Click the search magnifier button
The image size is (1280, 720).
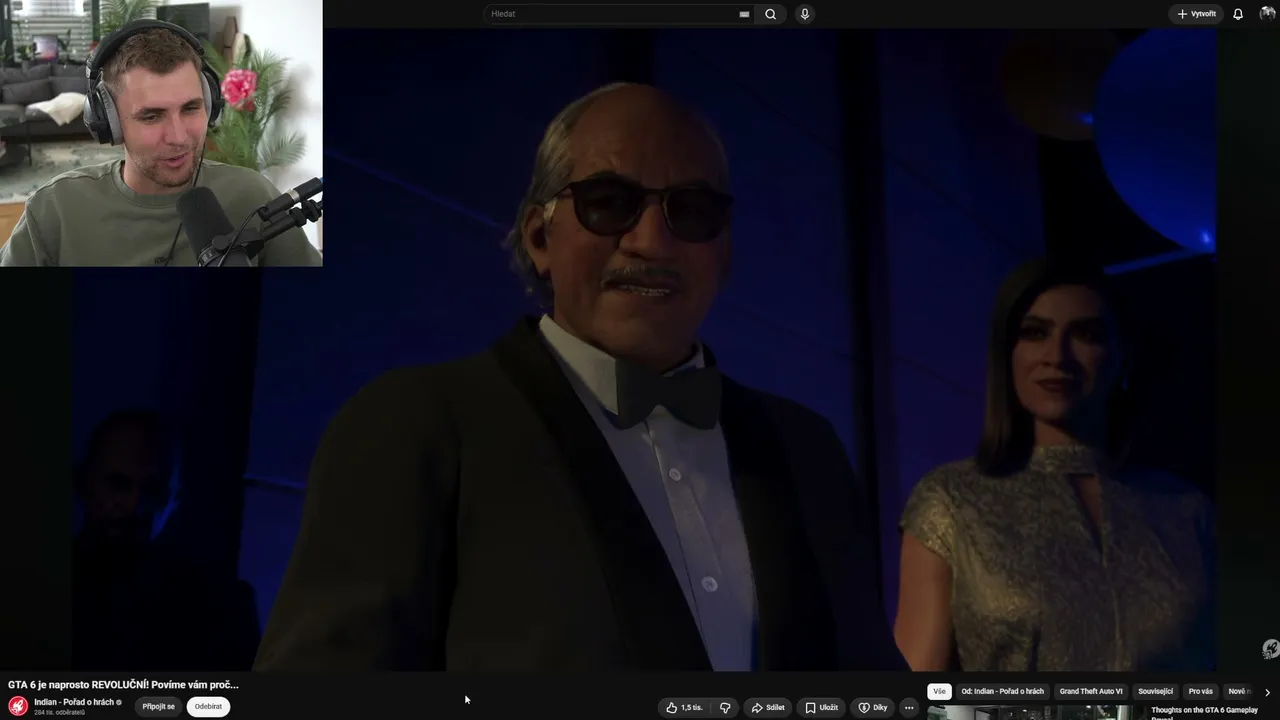coord(770,14)
